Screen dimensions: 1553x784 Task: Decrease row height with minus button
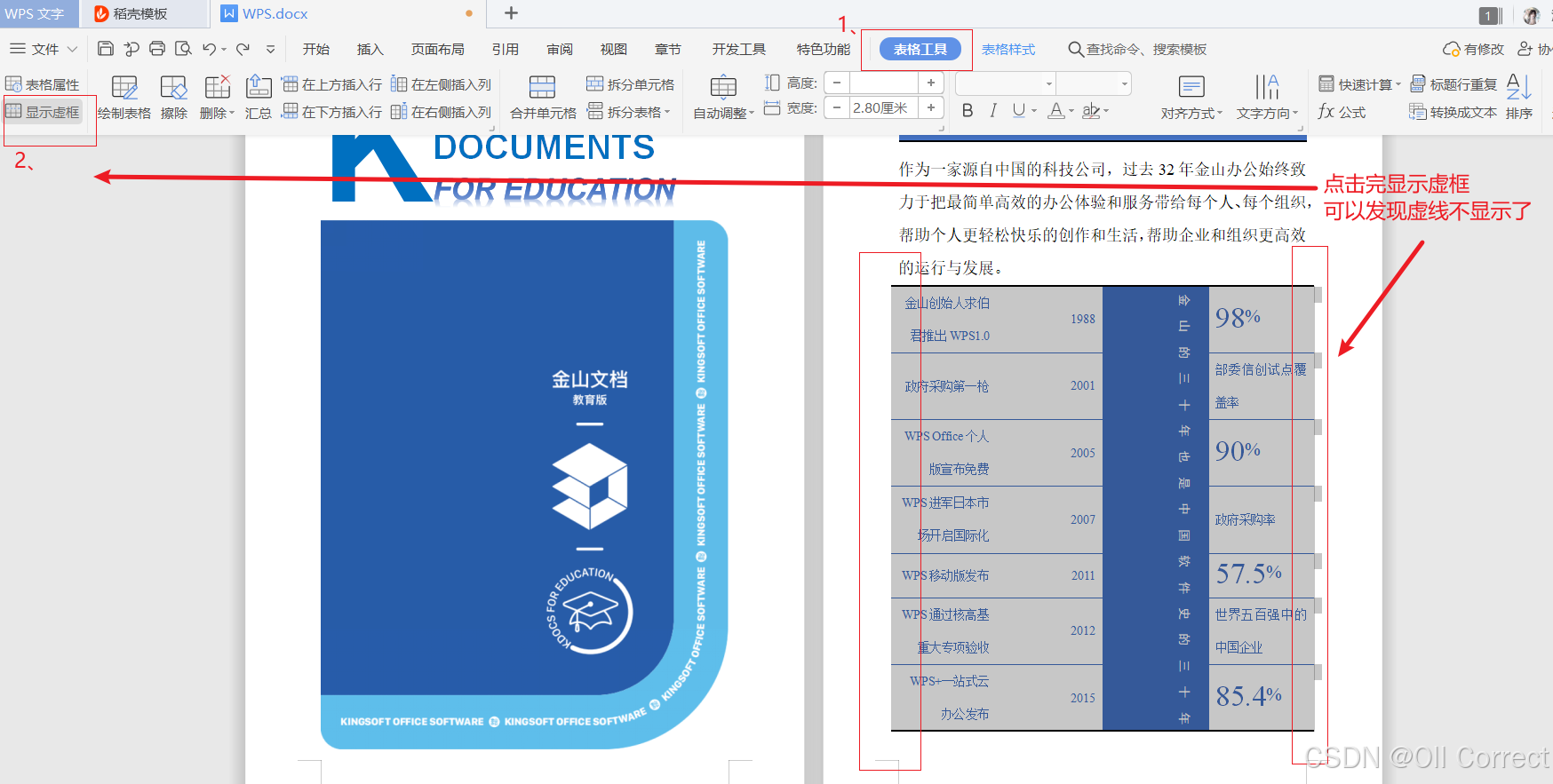[836, 83]
